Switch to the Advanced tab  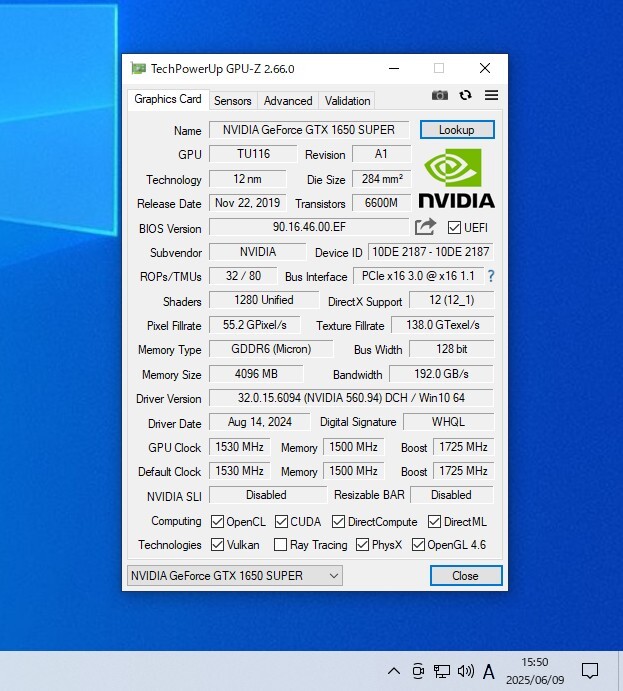(x=288, y=101)
